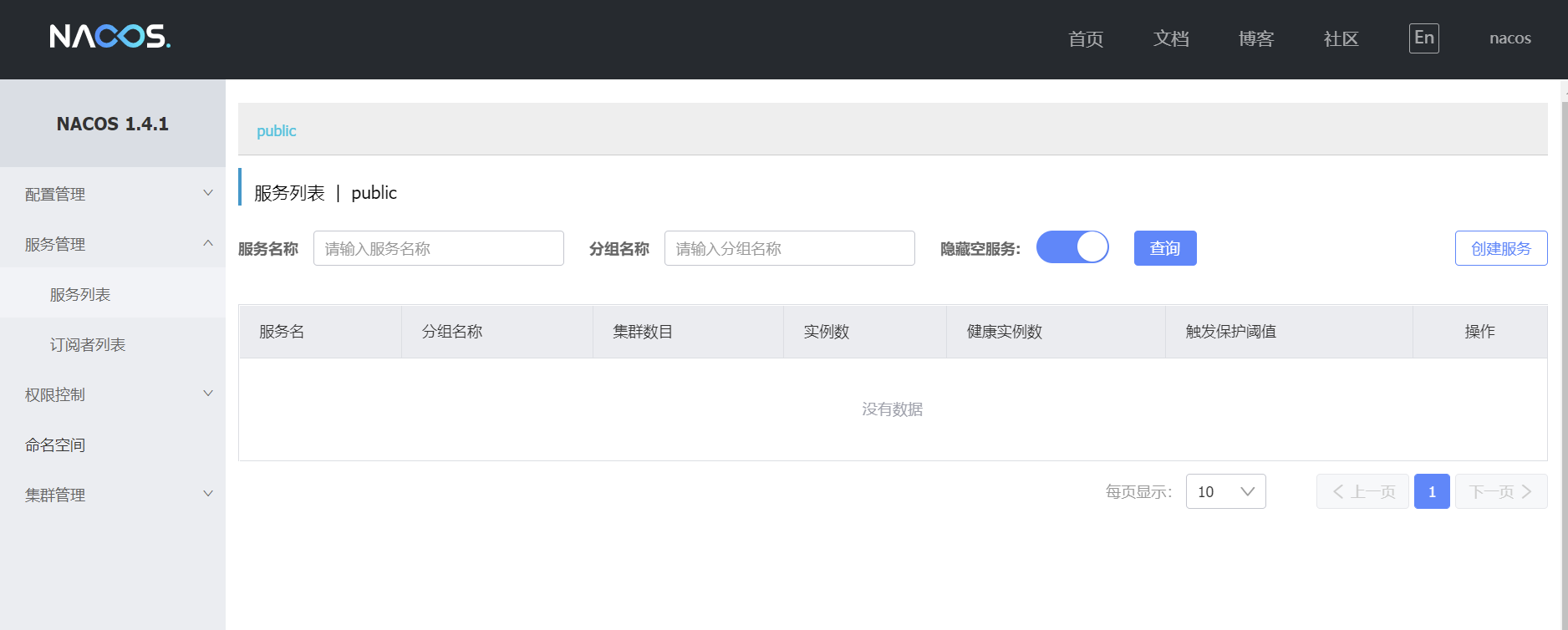The width and height of the screenshot is (1568, 630).
Task: Expand the 集群管理 menu chevron
Action: pyautogui.click(x=208, y=494)
